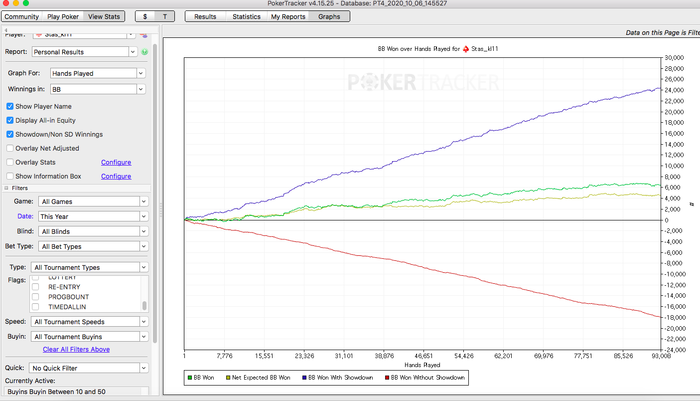This screenshot has height=401, width=700.
Task: Click the Flags list scrollbar
Action: 144,305
